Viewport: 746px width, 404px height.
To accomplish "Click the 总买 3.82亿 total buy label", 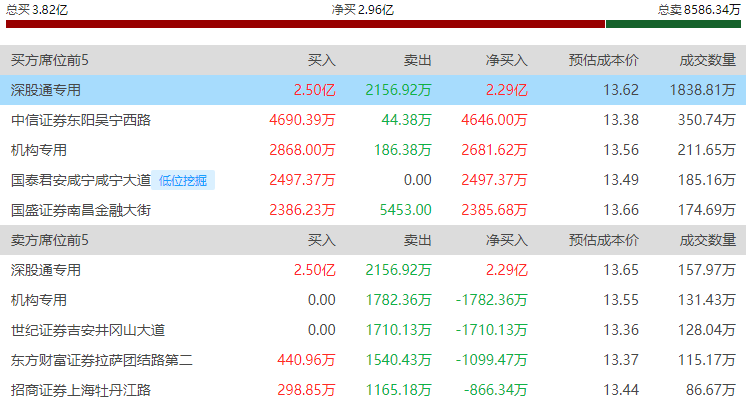I will click(37, 10).
